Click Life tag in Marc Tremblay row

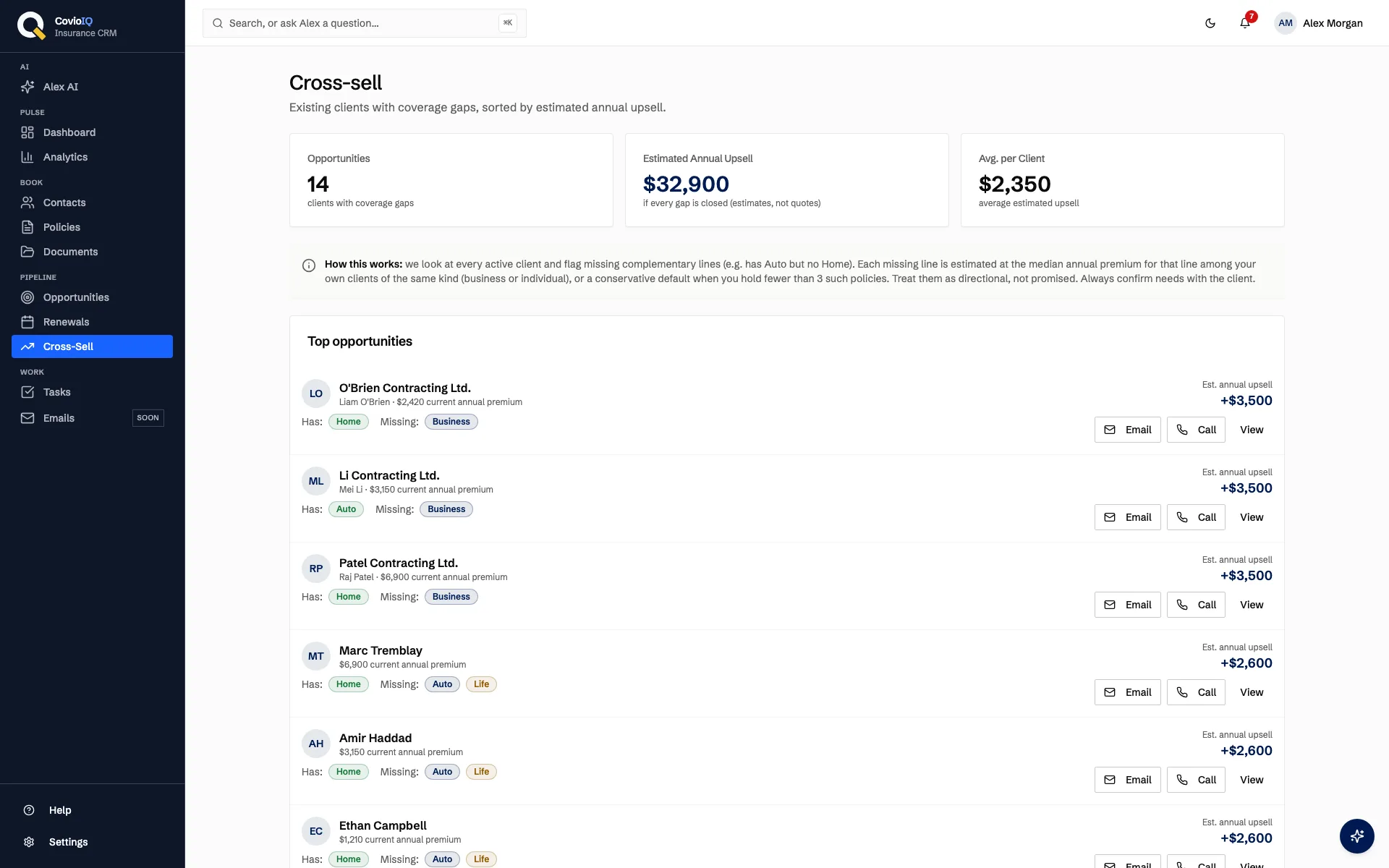coord(481,684)
